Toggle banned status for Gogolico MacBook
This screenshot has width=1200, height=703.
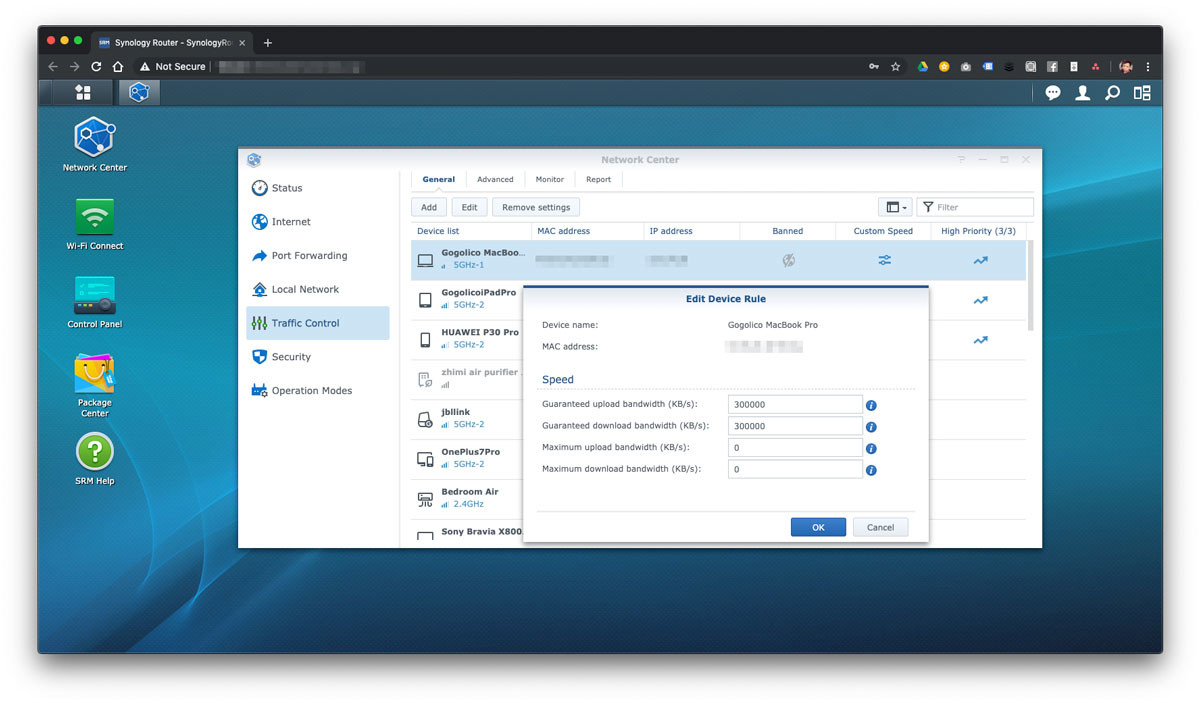(x=788, y=260)
